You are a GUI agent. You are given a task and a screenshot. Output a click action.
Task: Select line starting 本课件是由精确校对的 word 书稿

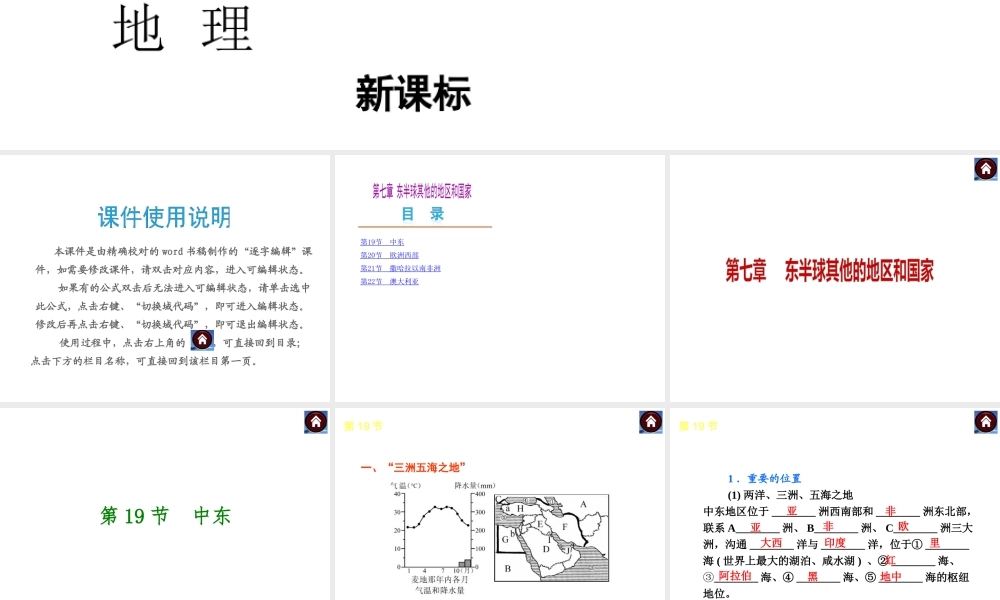183,251
